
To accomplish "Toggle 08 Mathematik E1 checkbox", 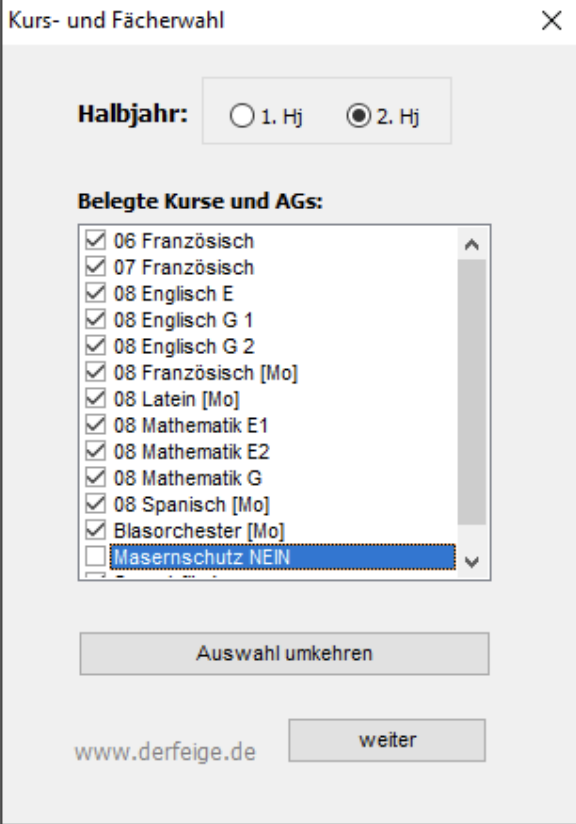I will [95, 425].
